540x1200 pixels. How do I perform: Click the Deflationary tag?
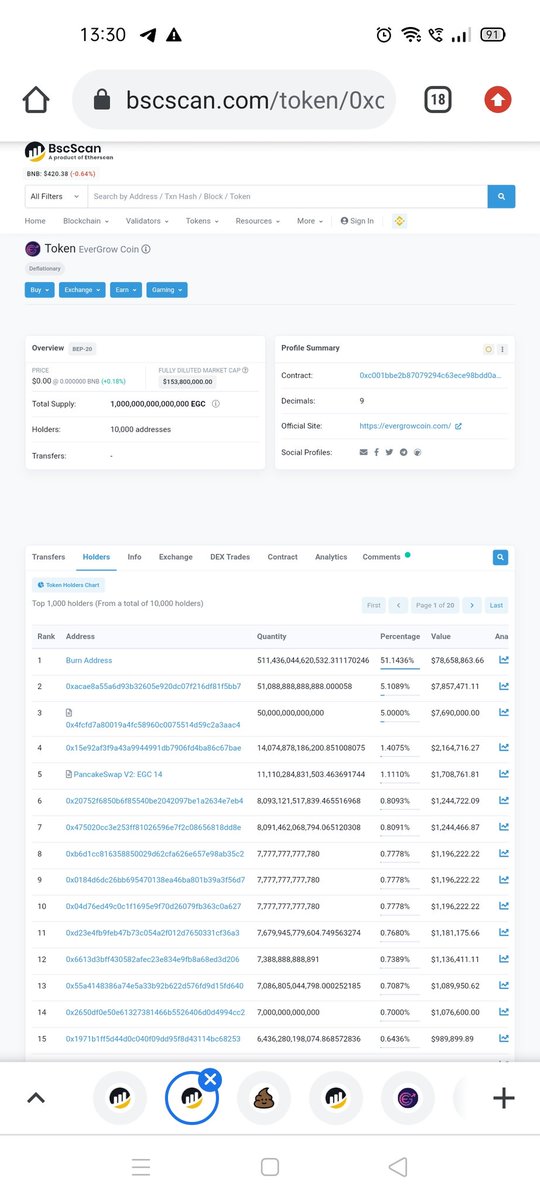click(x=44, y=269)
